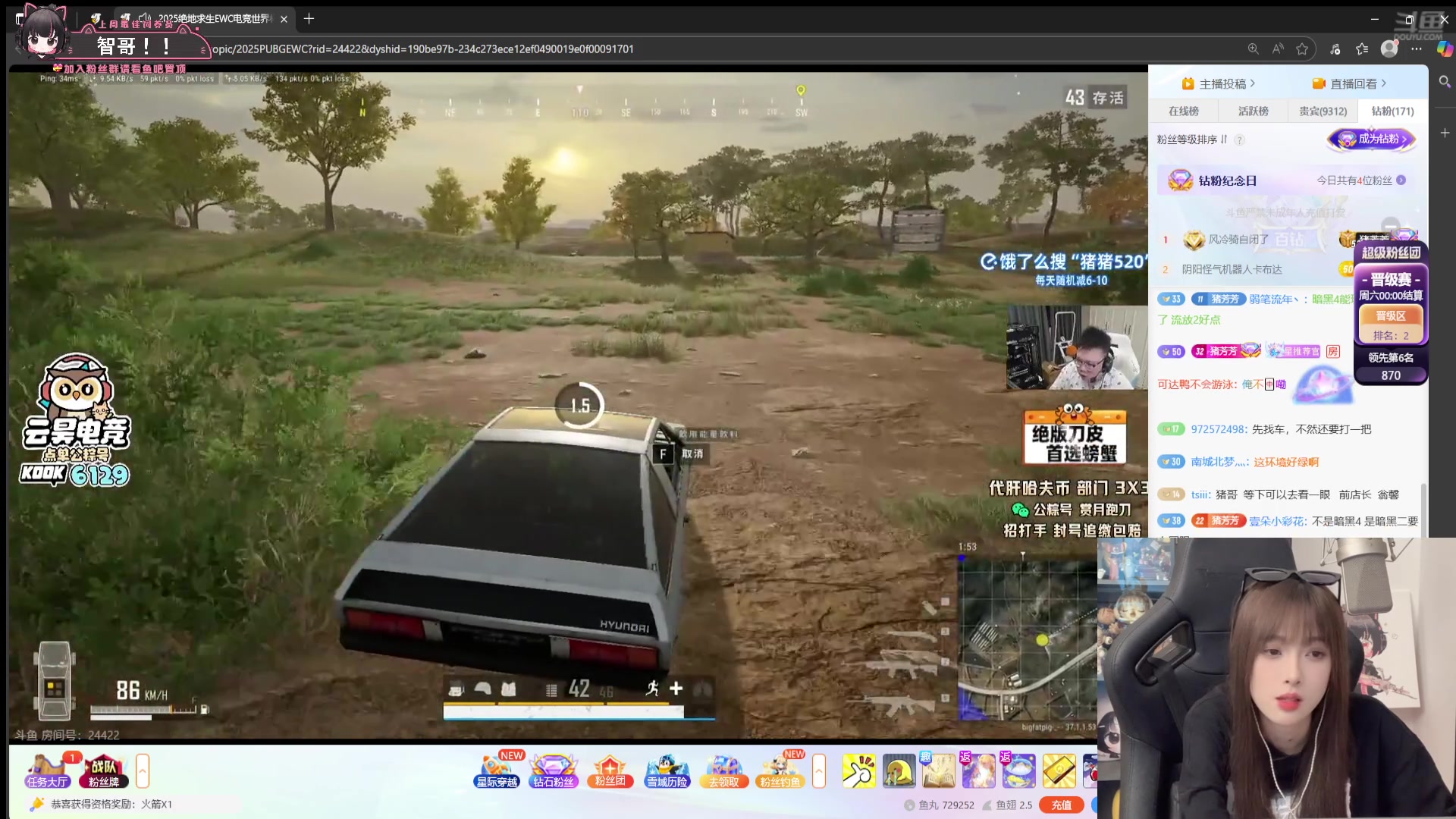Click the 去领取 gift claim icon
1456x819 pixels.
coord(723,771)
